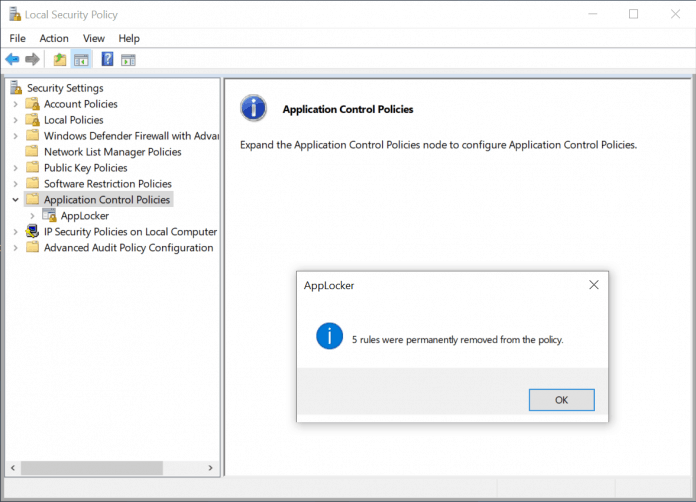Click the Application Control Policies folder icon
Screen dimensions: 696x502
coord(32,199)
